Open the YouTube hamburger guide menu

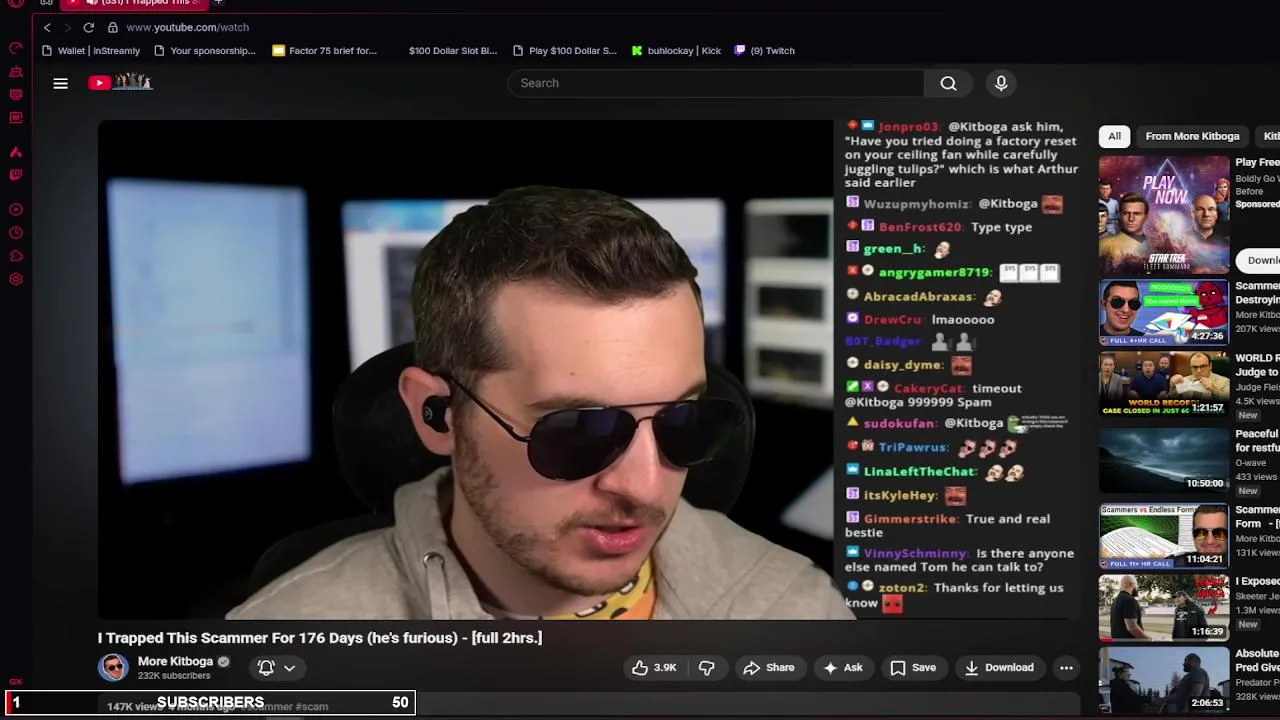tap(60, 83)
